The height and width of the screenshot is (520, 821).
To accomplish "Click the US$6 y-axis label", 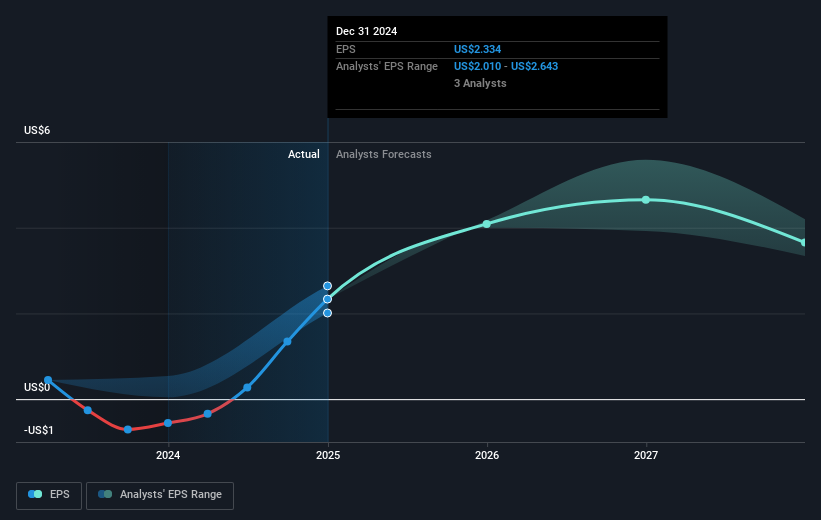I will click(x=37, y=130).
